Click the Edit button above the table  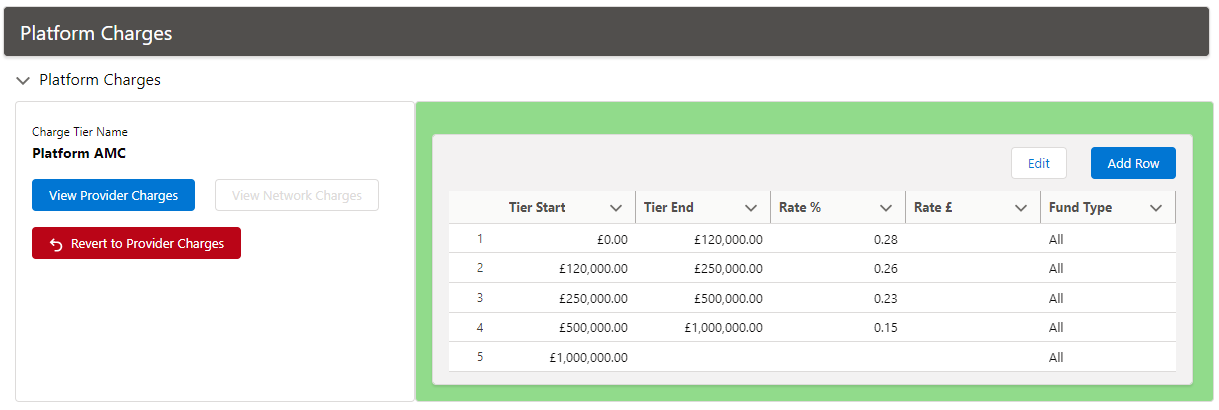click(1038, 164)
